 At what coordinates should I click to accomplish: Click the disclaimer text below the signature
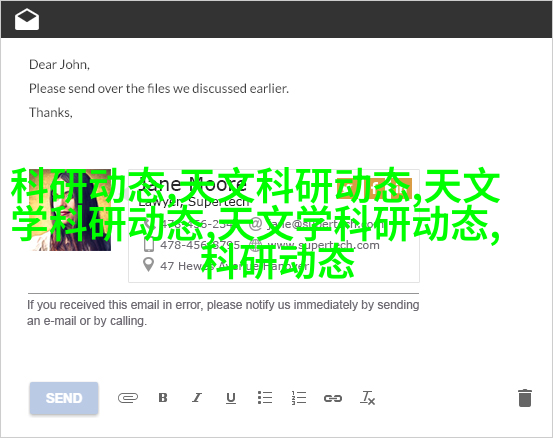tap(223, 313)
